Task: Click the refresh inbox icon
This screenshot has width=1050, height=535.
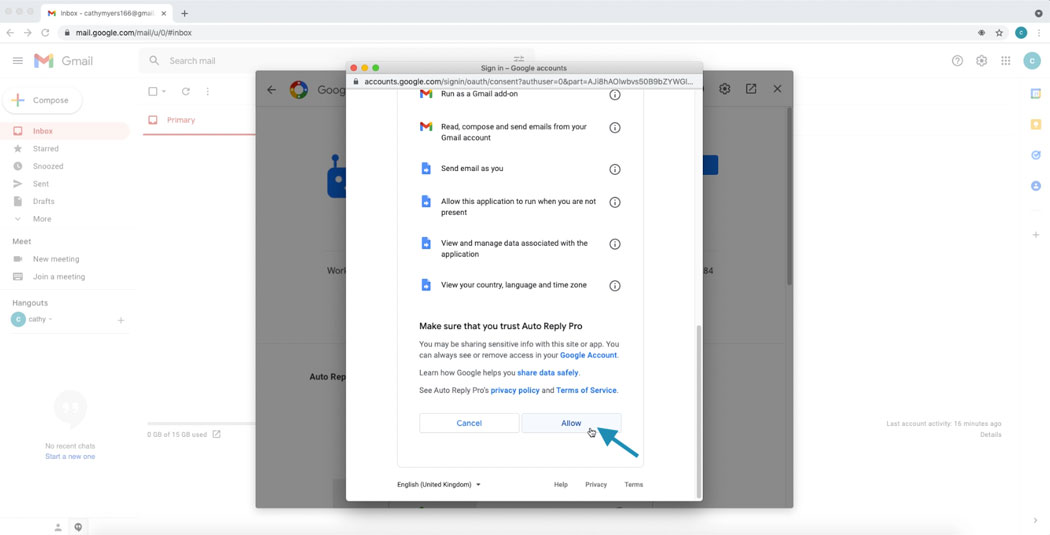Action: click(186, 92)
